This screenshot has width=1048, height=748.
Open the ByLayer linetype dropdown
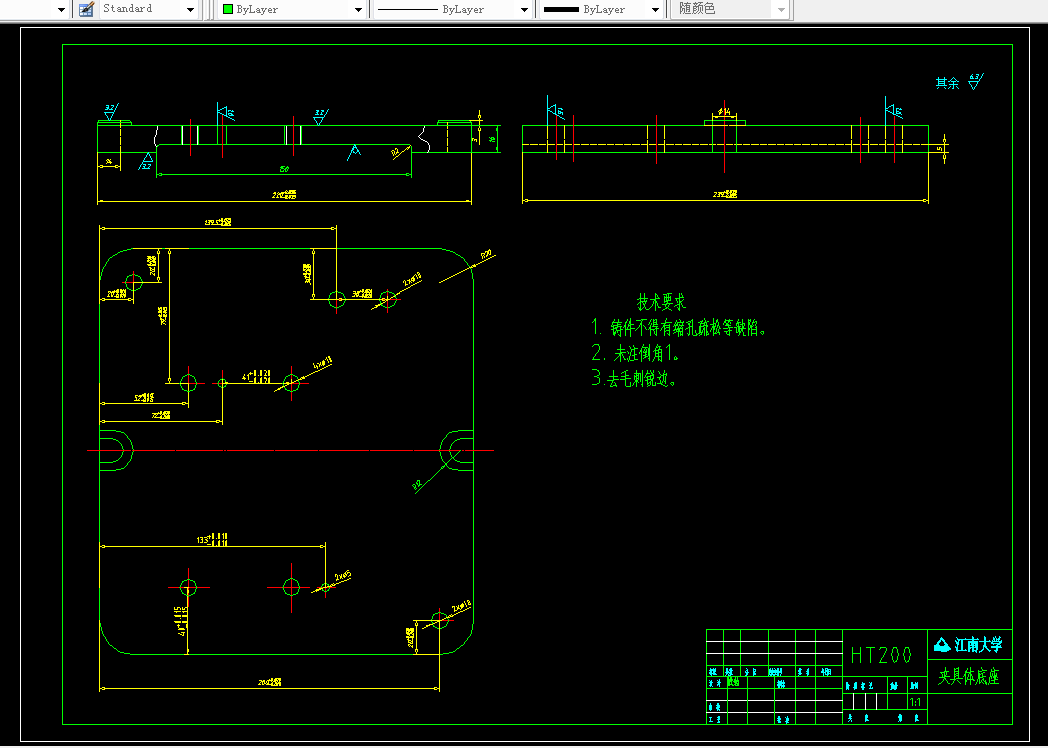[x=525, y=10]
